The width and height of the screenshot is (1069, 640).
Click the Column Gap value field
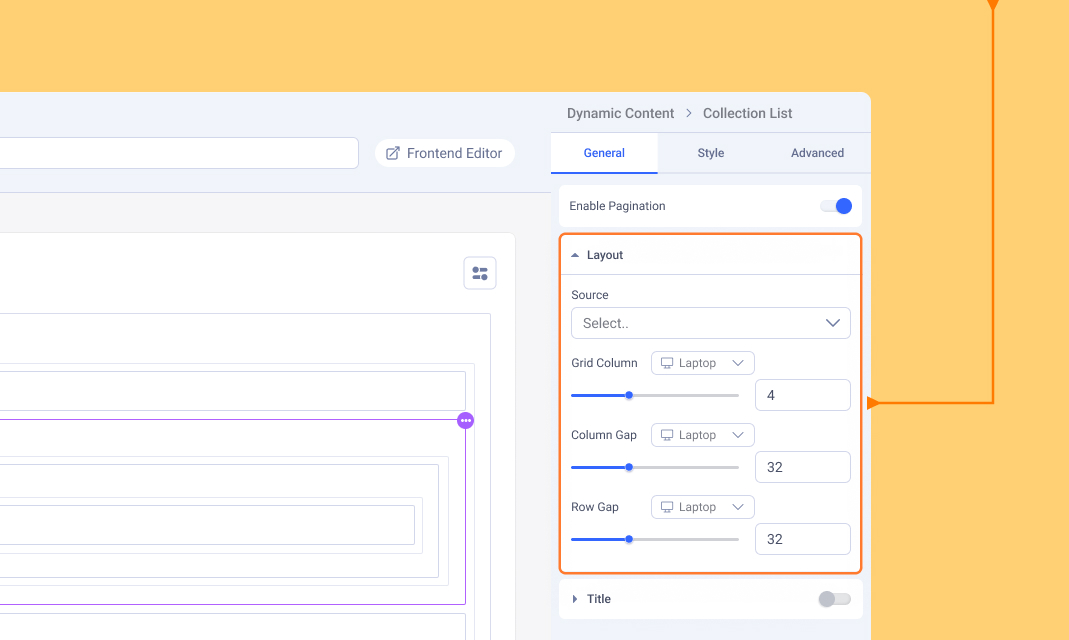[802, 467]
